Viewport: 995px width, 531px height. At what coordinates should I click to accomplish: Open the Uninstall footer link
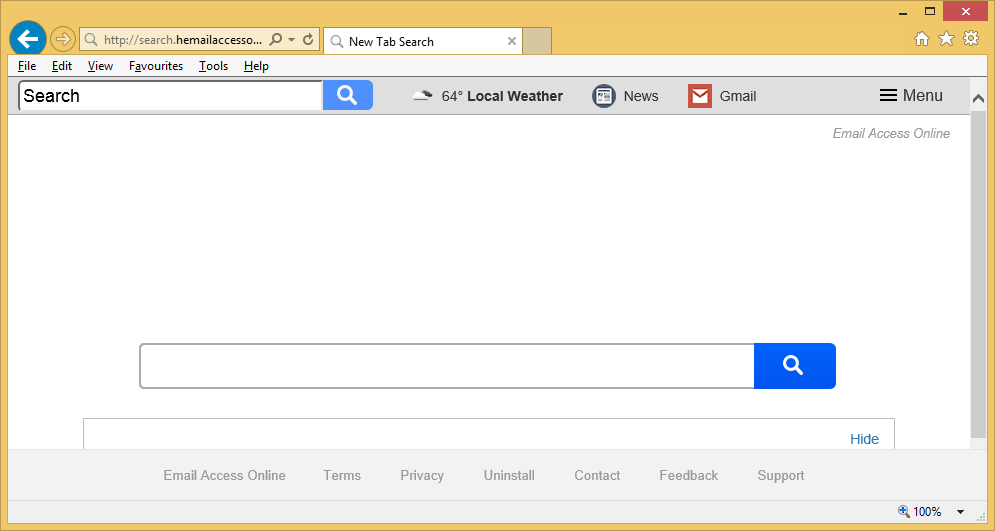(509, 475)
